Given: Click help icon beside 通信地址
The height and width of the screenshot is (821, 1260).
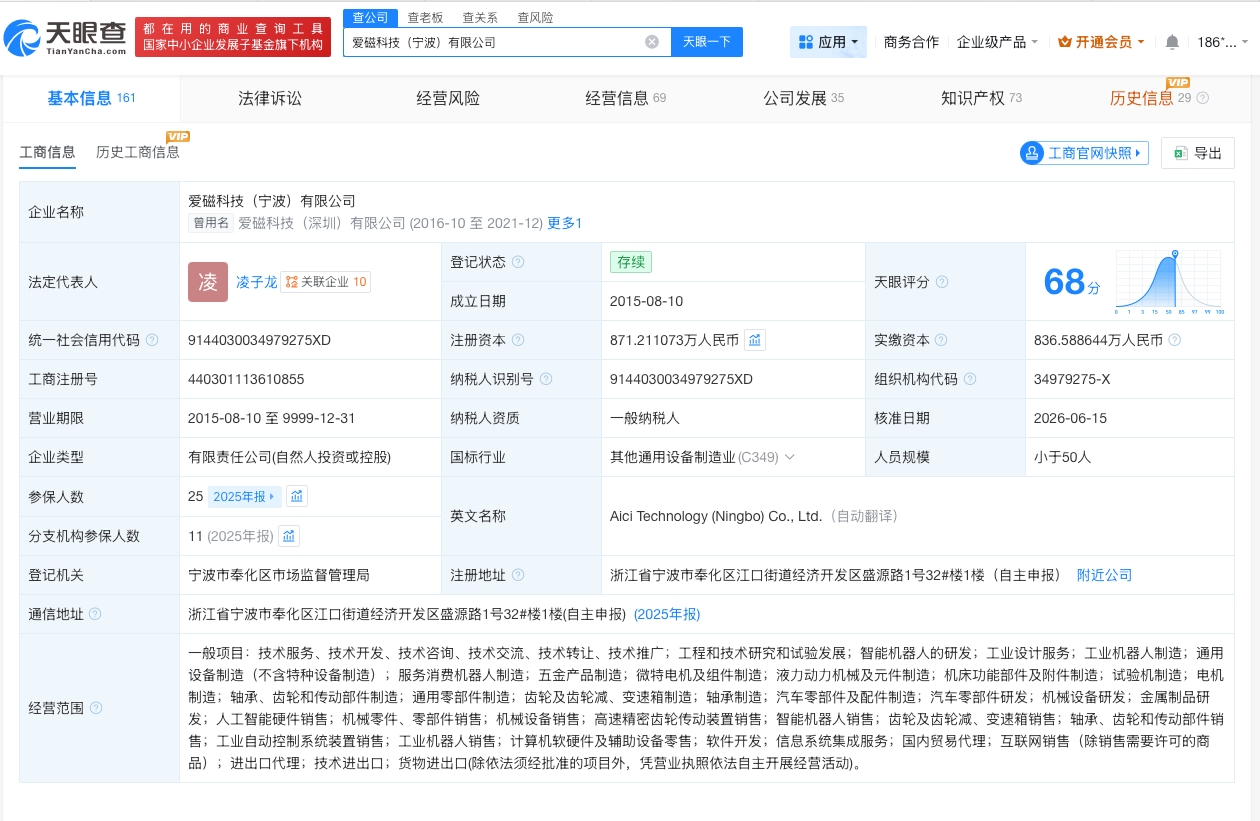Looking at the screenshot, I should [x=95, y=614].
